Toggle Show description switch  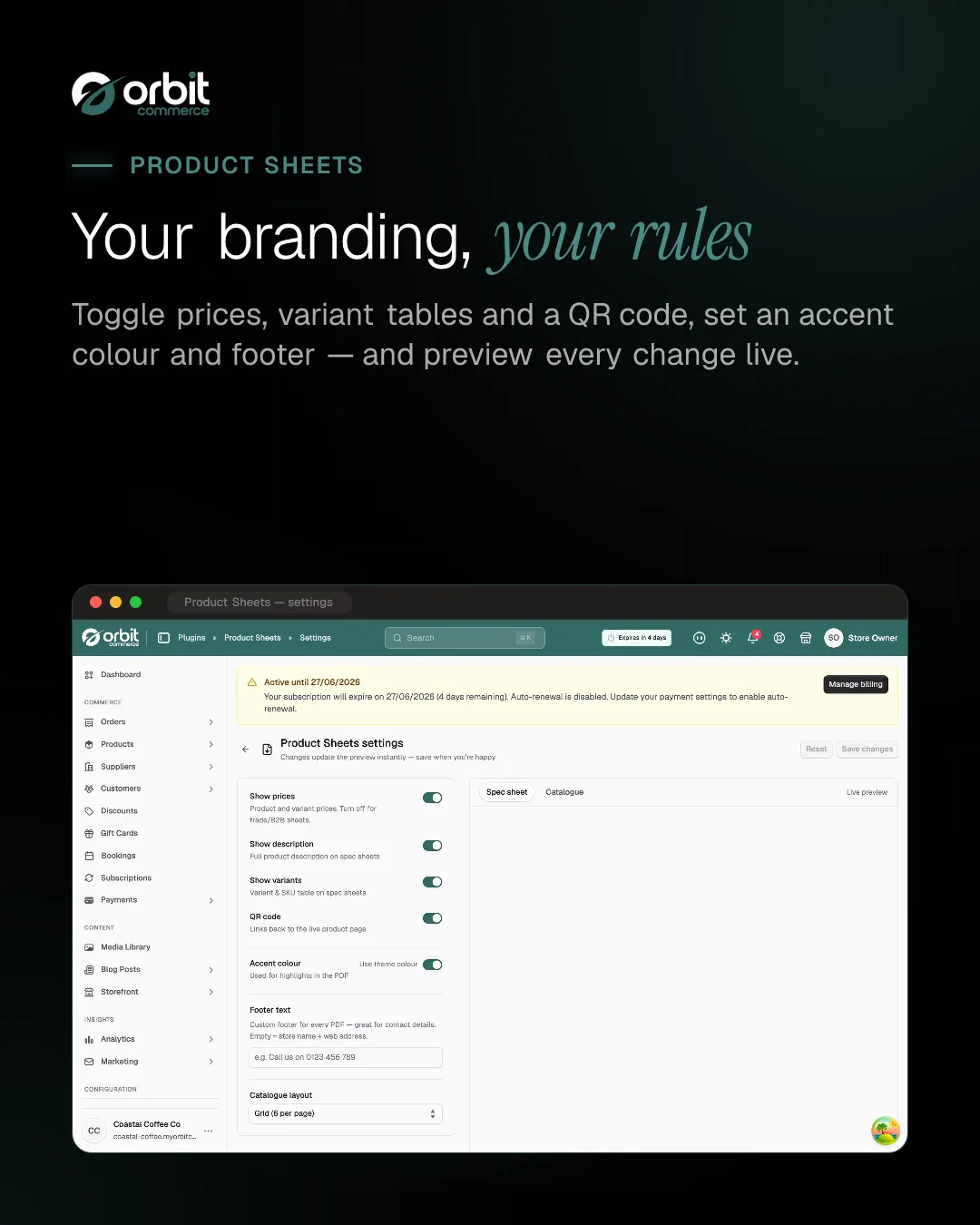coord(433,846)
